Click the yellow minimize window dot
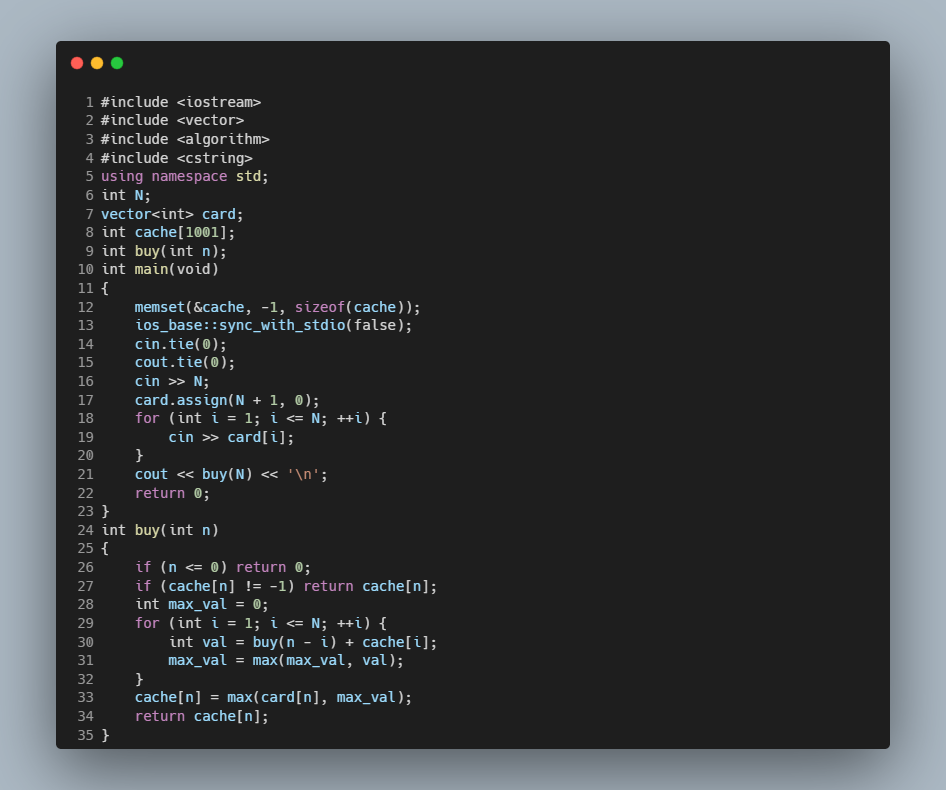 click(x=97, y=63)
